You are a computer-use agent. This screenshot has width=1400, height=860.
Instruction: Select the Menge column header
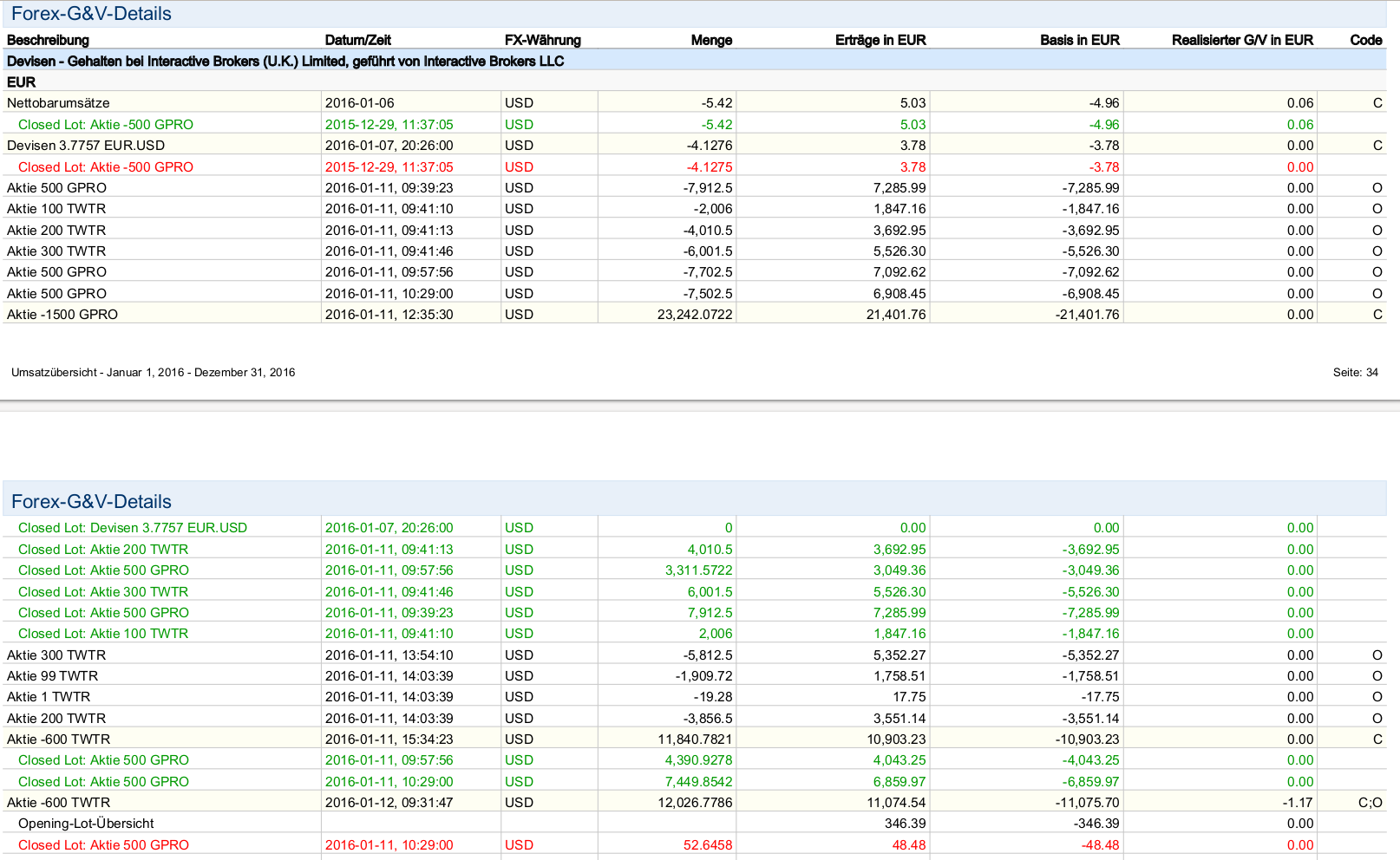click(x=711, y=40)
